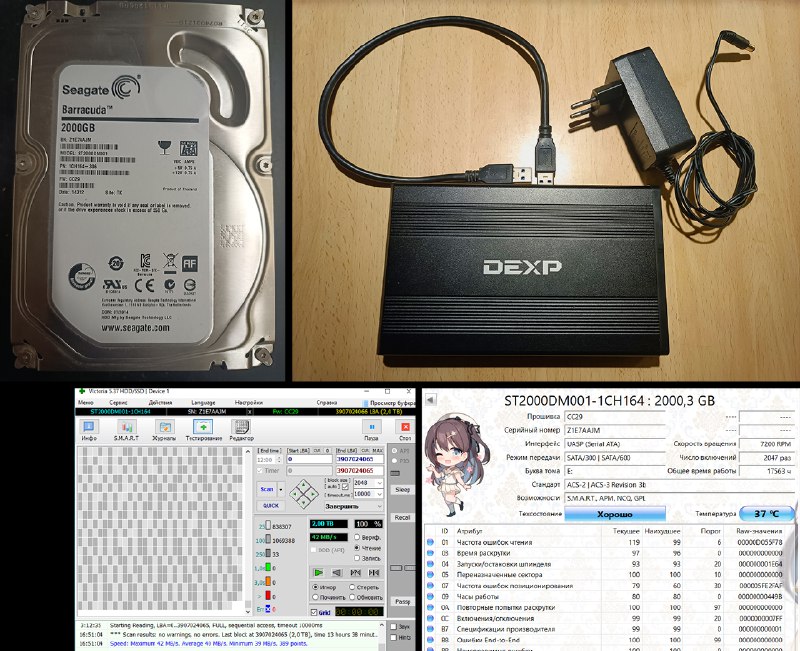Viewport: 800px width, 651px height.
Task: Open the Настройки menu
Action: pos(248,403)
